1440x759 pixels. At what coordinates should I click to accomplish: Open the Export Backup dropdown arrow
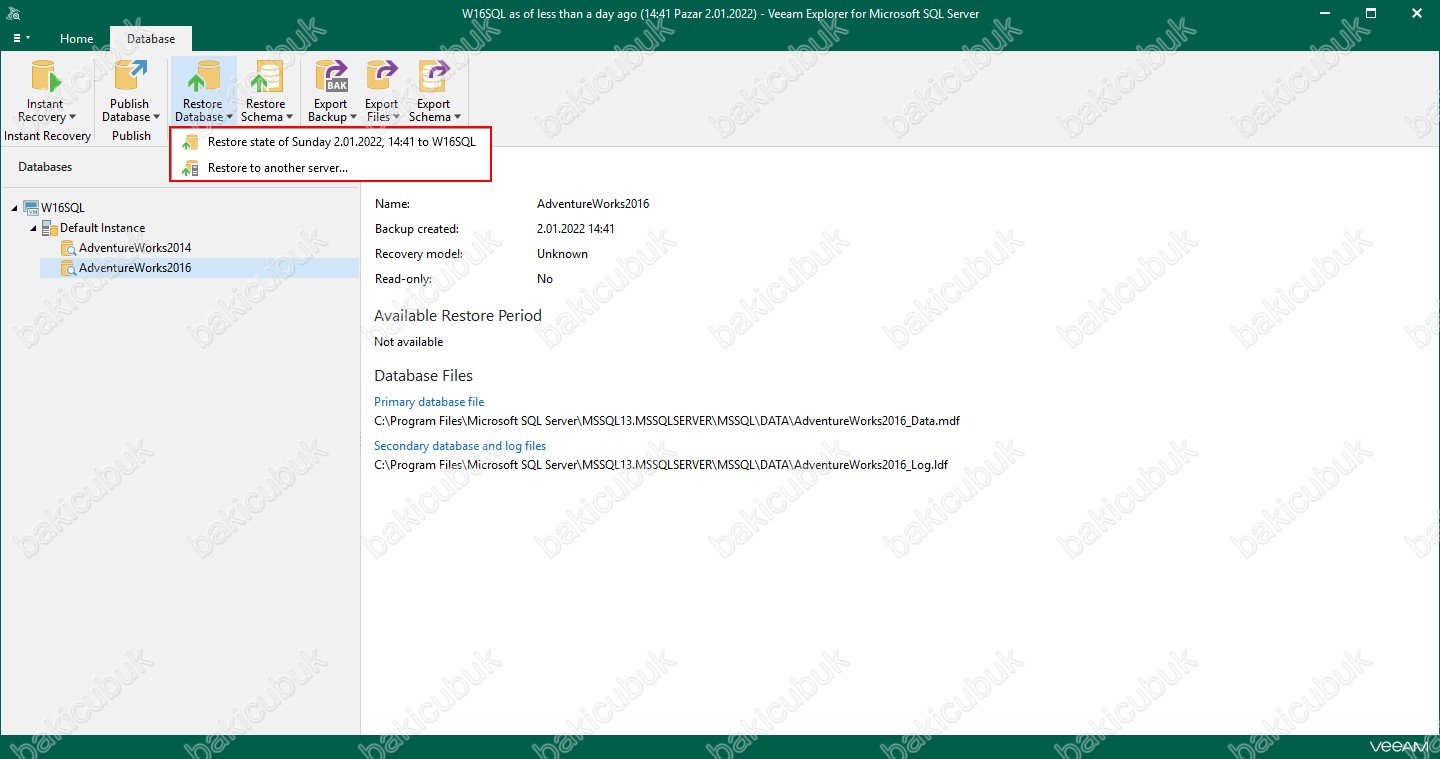click(353, 118)
